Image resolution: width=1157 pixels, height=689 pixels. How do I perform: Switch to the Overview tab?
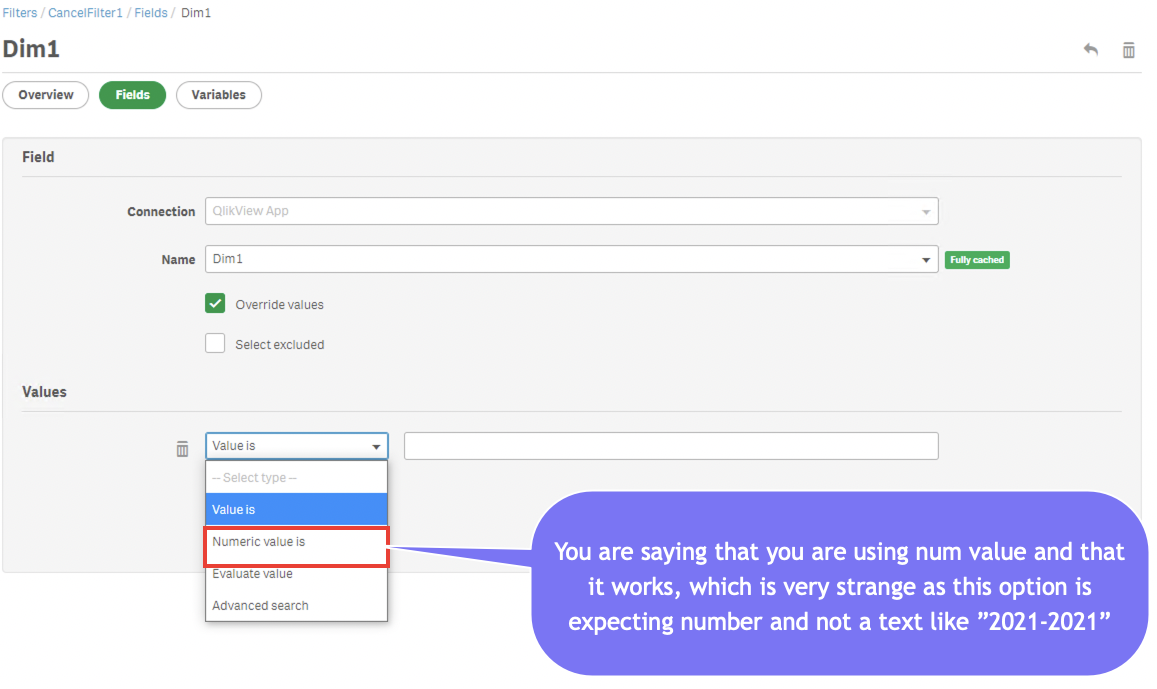pyautogui.click(x=46, y=94)
